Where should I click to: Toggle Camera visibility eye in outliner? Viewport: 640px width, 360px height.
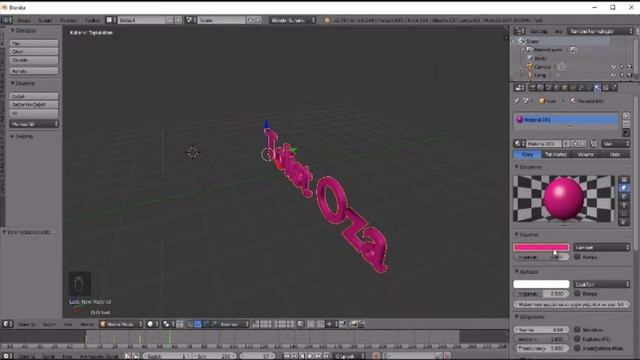(613, 67)
